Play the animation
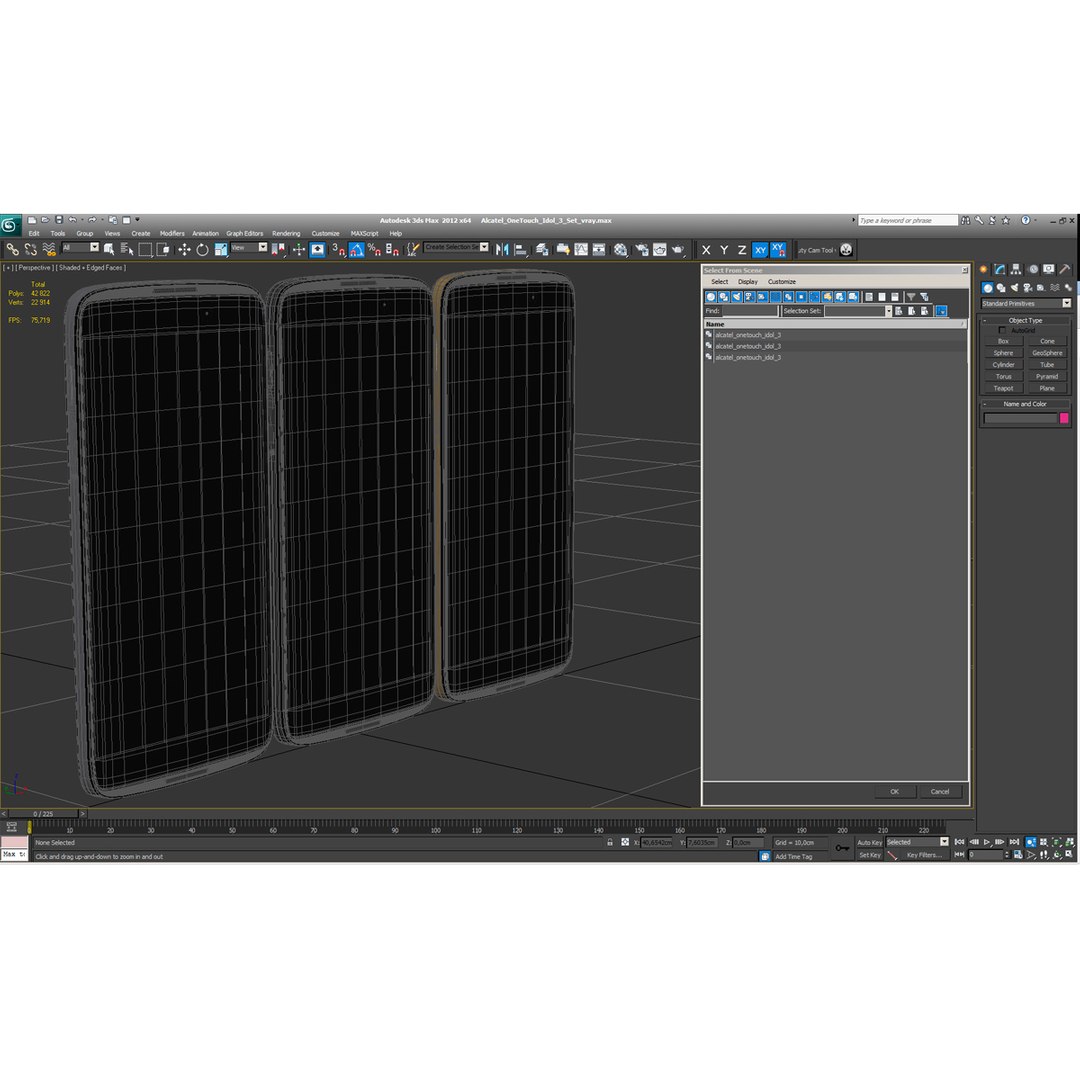1080x1080 pixels. [987, 842]
